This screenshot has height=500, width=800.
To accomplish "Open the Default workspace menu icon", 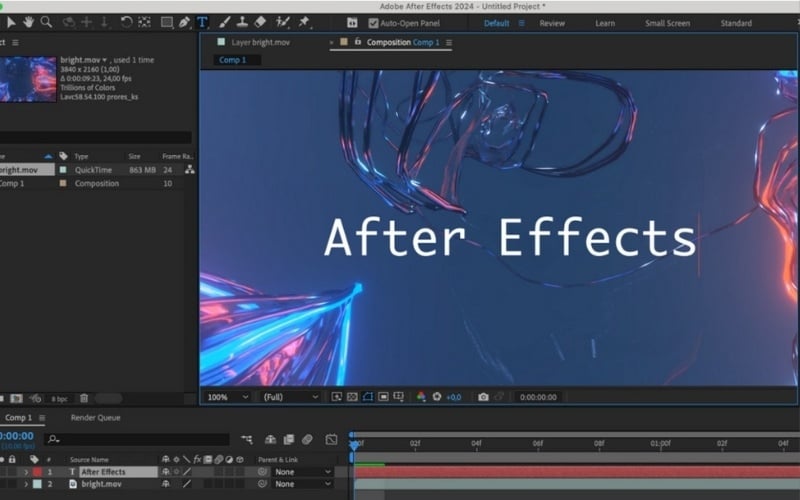I will click(521, 23).
